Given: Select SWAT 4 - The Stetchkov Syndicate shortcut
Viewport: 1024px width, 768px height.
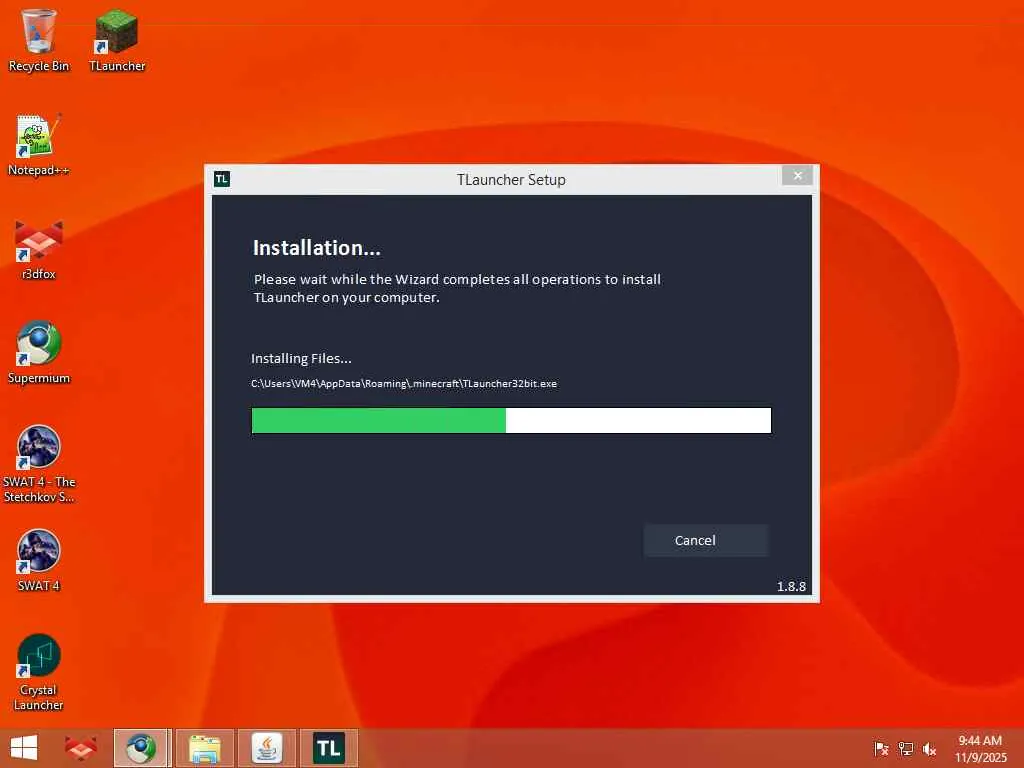Looking at the screenshot, I should [39, 464].
